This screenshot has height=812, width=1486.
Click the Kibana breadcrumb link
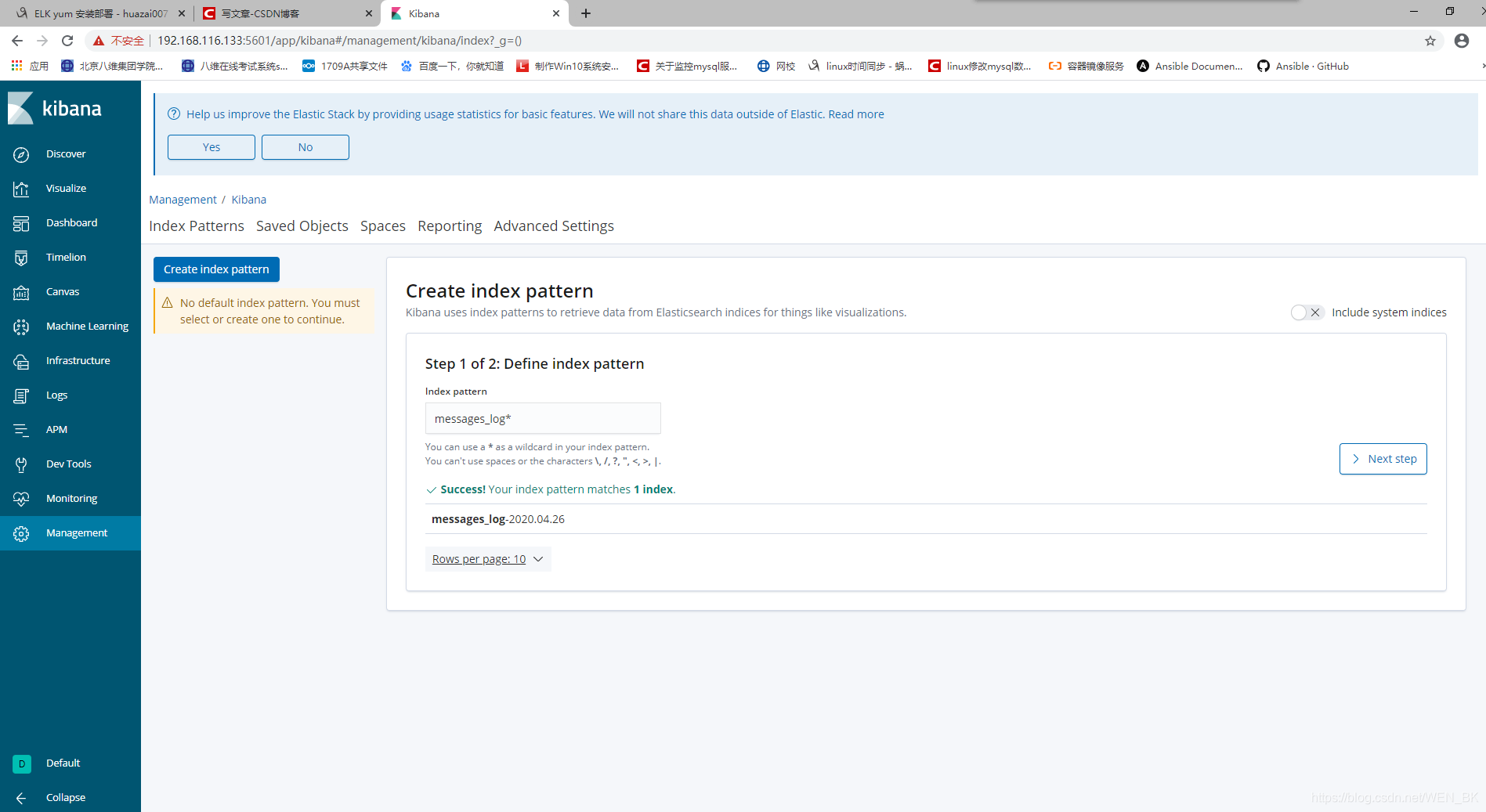point(249,200)
